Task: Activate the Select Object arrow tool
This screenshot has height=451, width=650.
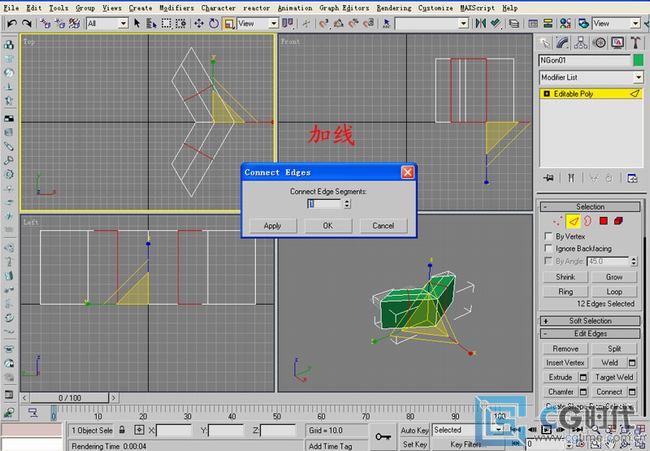Action: (137, 24)
